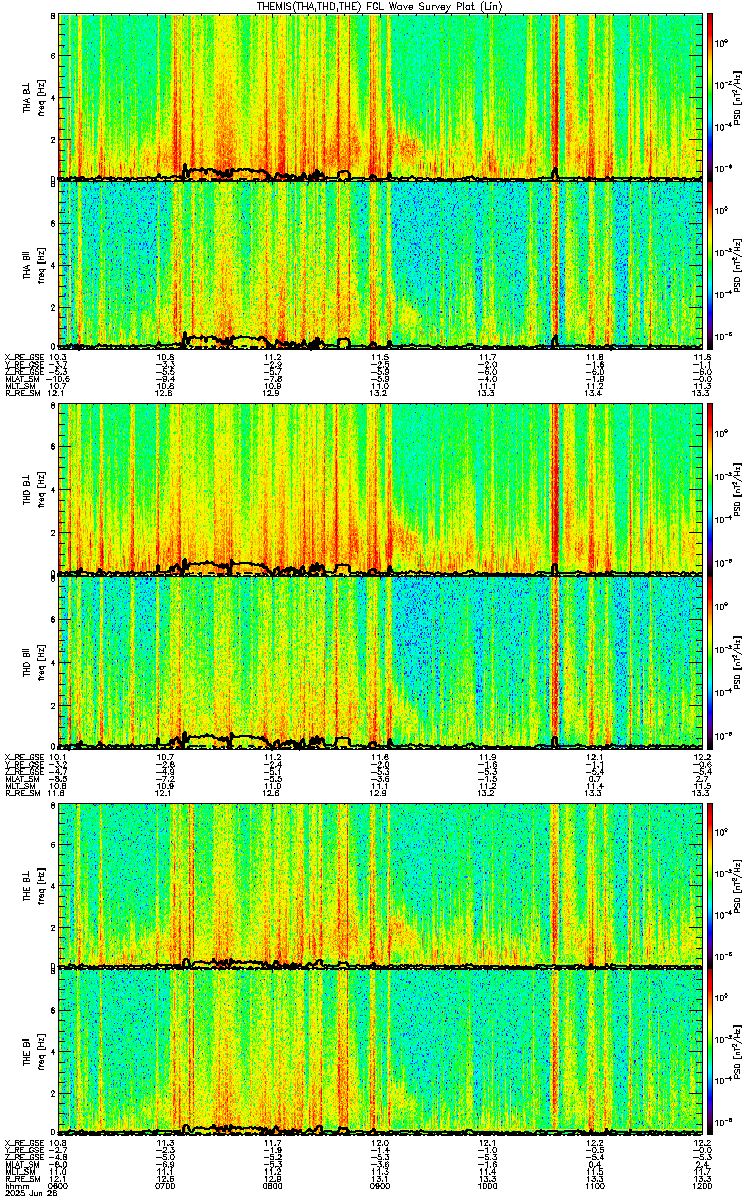Click the PSD color bar beside THD B-parallel
Image resolution: width=750 pixels, height=1200 pixels.
(x=711, y=661)
